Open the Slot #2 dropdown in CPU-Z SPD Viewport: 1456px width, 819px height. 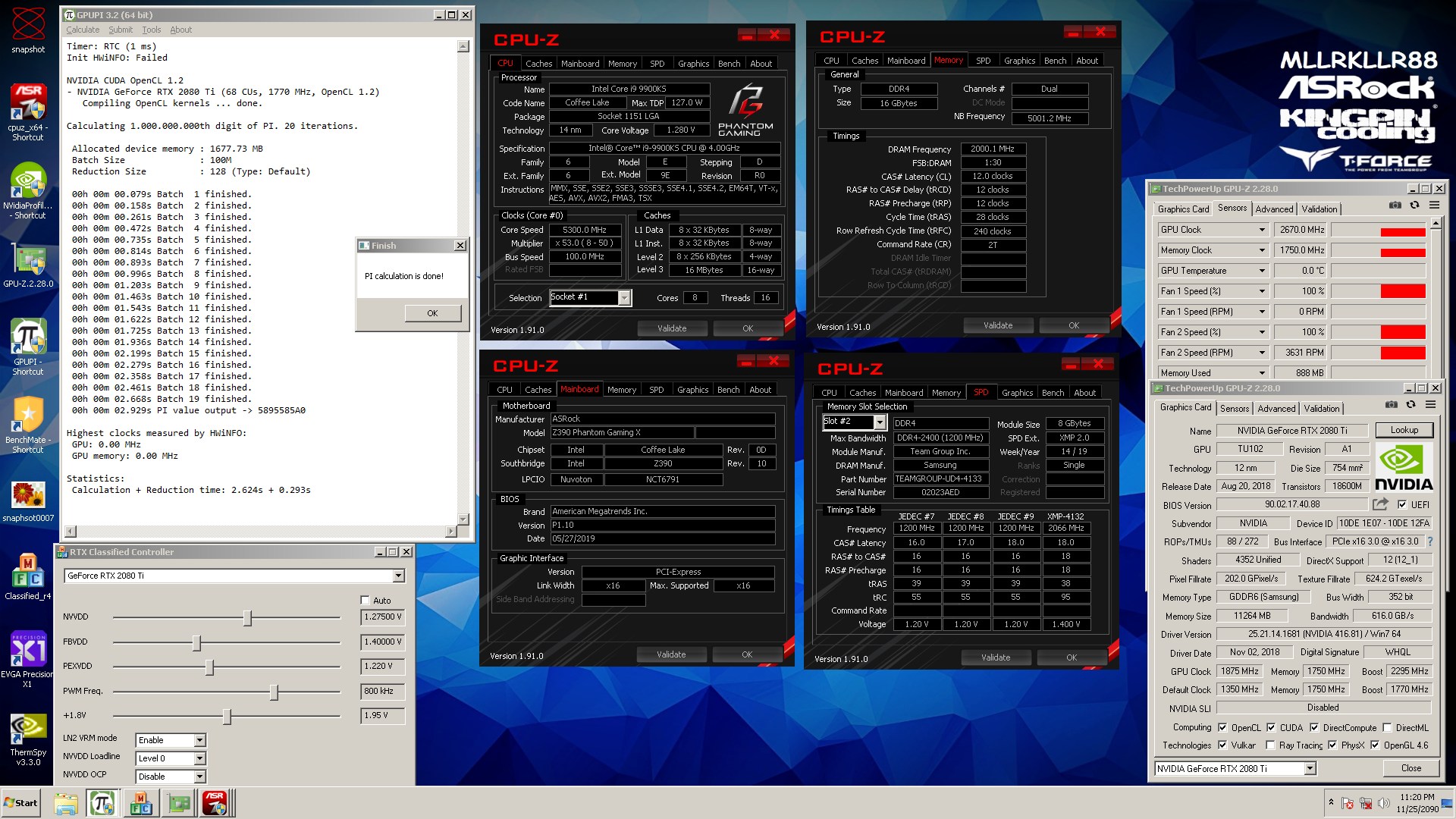coord(880,422)
